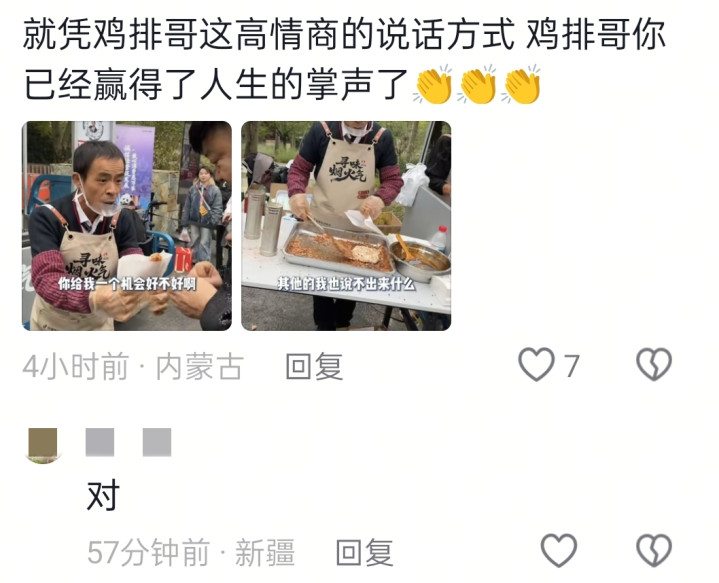Screen dimensions: 719x583
Task: Dislike the '对' reply using broken heart
Action: [654, 550]
